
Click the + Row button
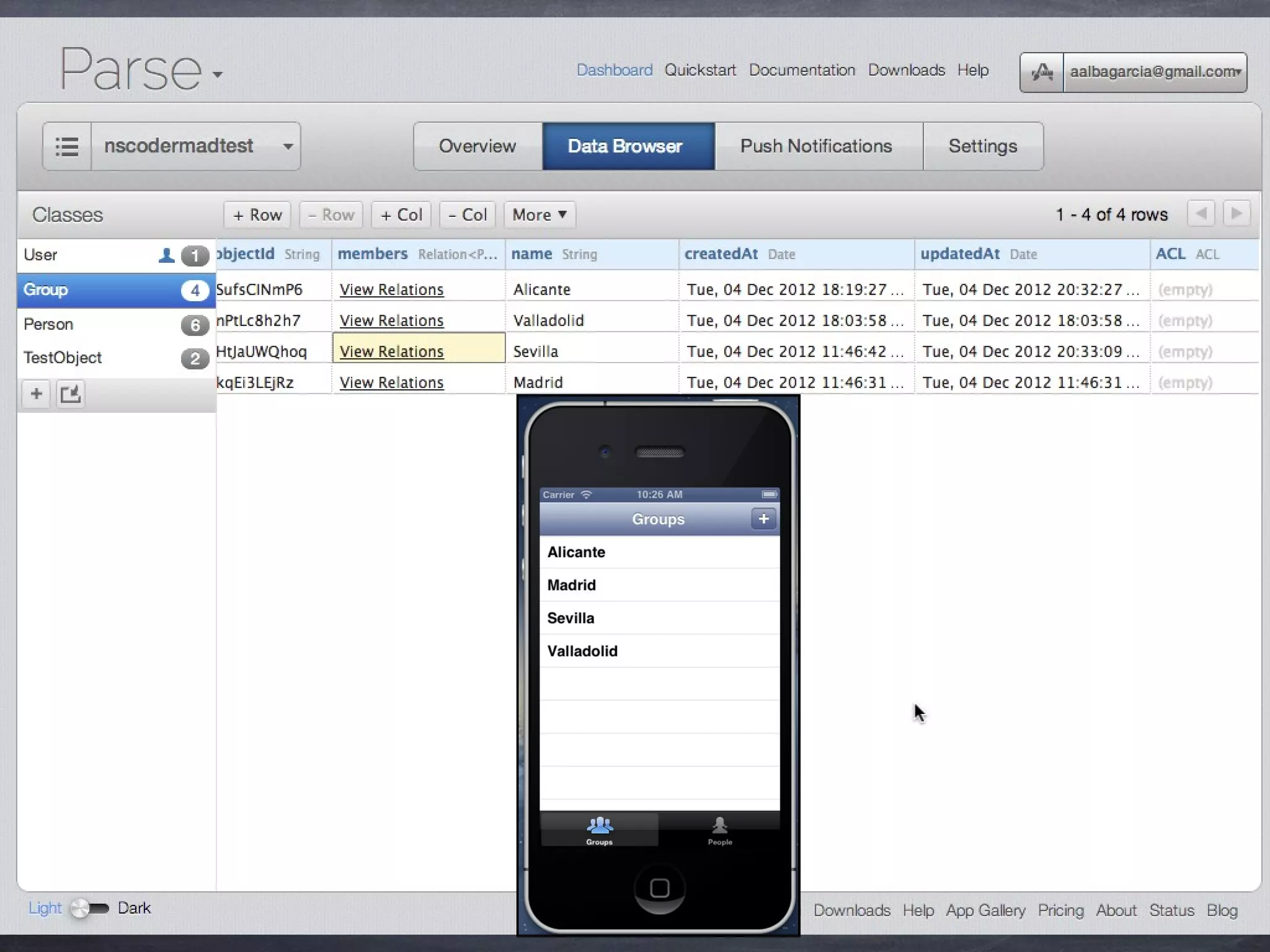[x=257, y=215]
